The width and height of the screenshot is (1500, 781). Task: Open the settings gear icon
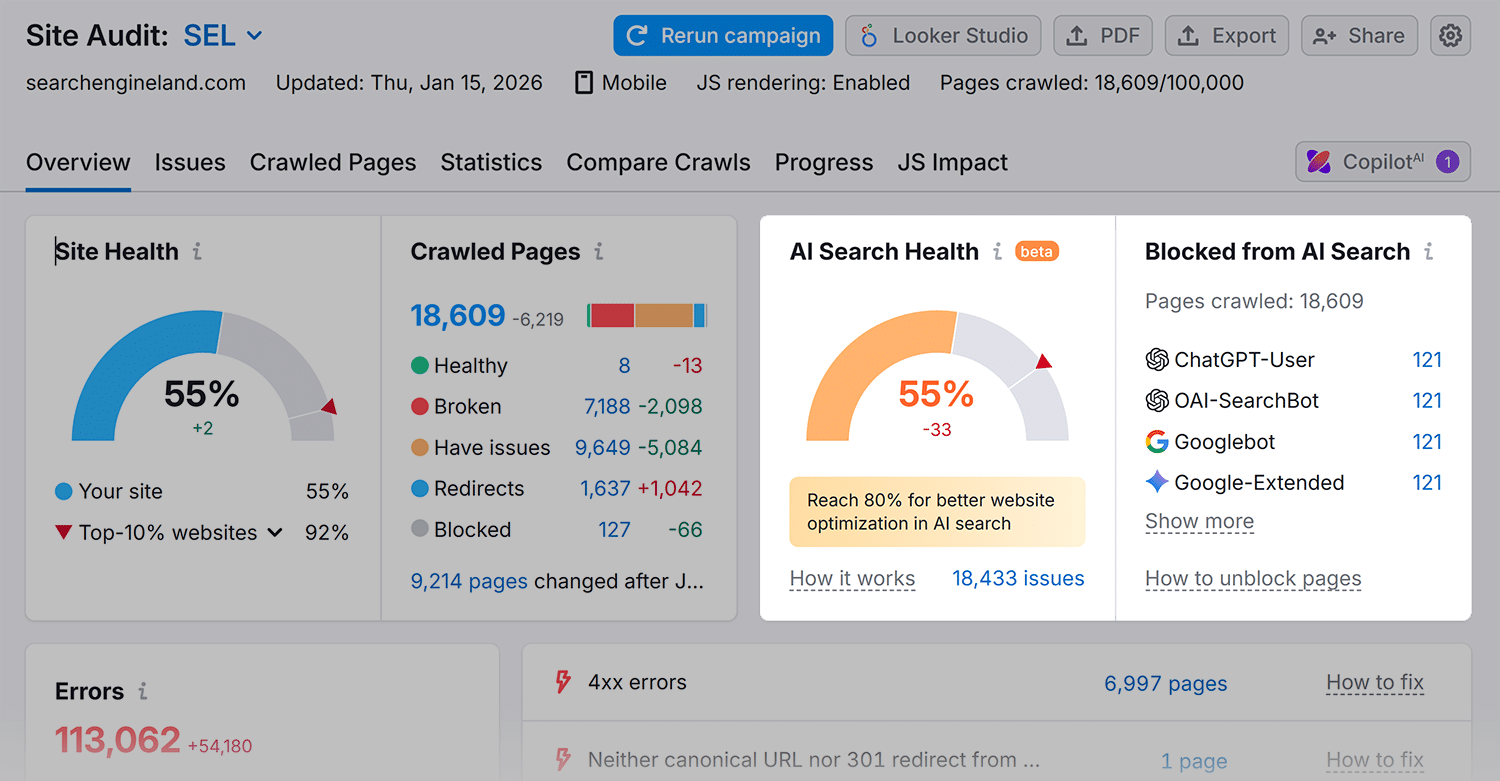pos(1450,36)
